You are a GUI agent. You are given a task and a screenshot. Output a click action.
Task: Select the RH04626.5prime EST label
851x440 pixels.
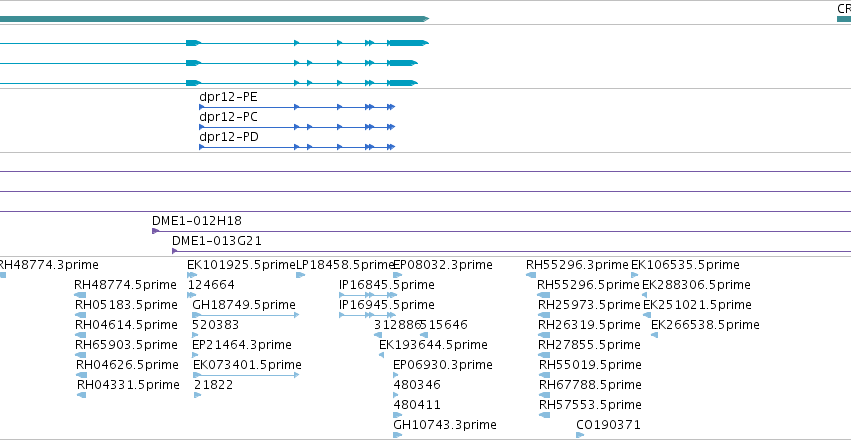click(x=128, y=365)
